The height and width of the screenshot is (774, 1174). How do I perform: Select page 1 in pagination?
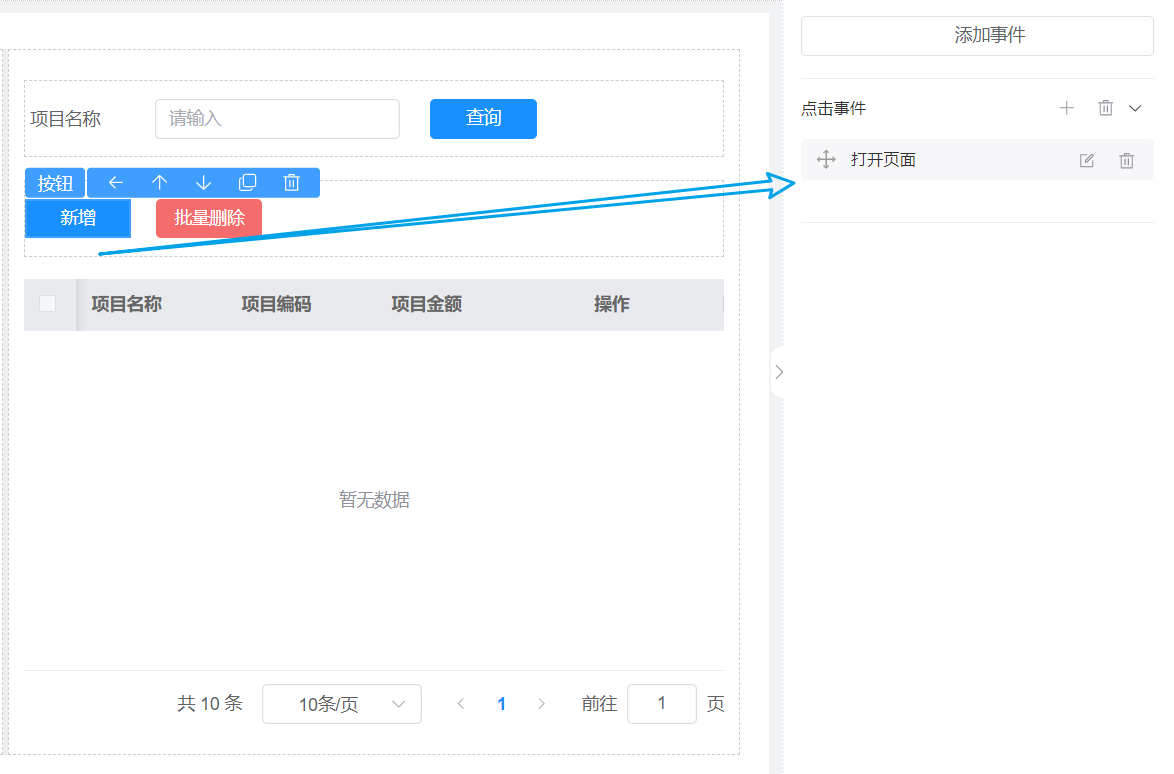pos(501,704)
